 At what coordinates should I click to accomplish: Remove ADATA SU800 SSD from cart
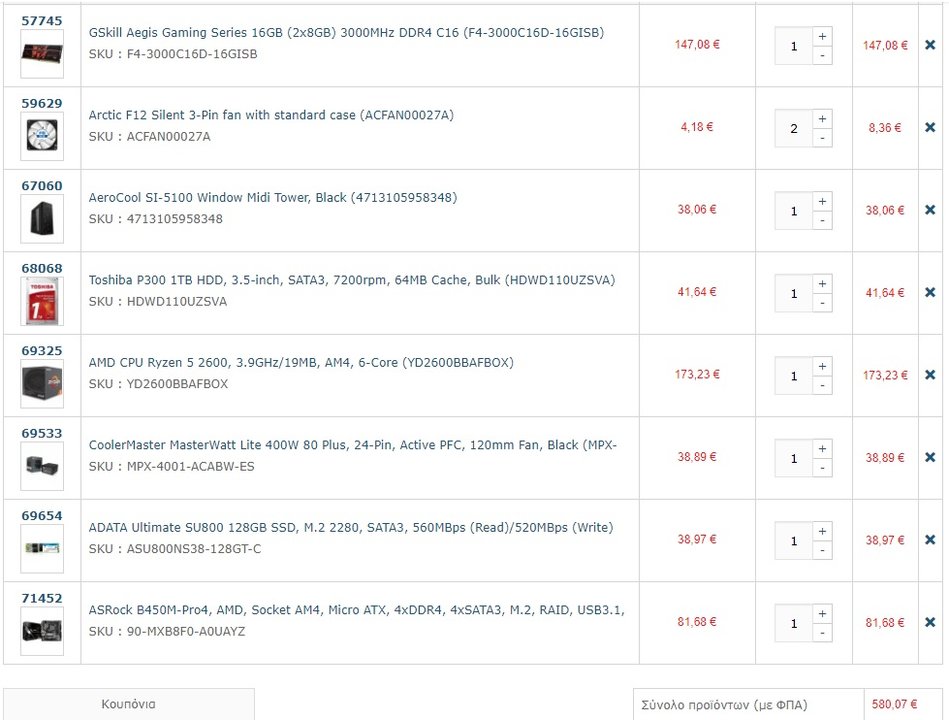pos(930,540)
